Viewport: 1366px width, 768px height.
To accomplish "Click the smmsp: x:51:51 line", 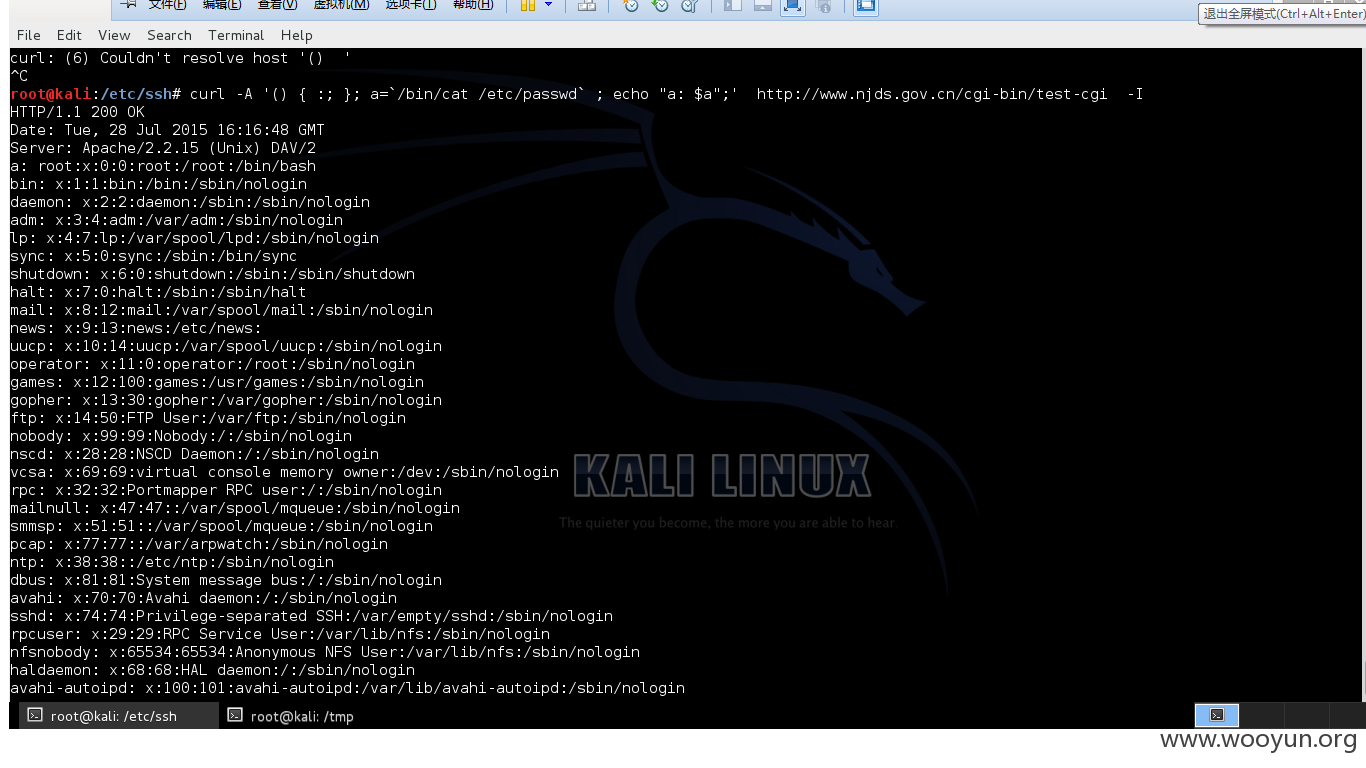I will coord(221,526).
